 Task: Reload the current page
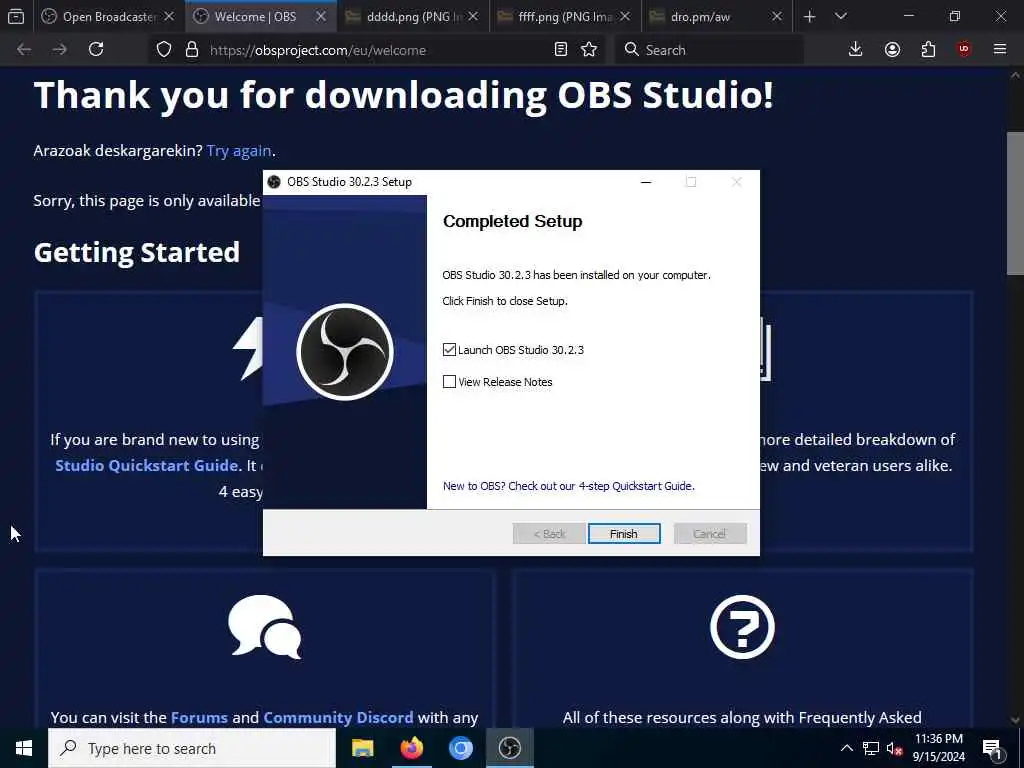click(x=96, y=50)
